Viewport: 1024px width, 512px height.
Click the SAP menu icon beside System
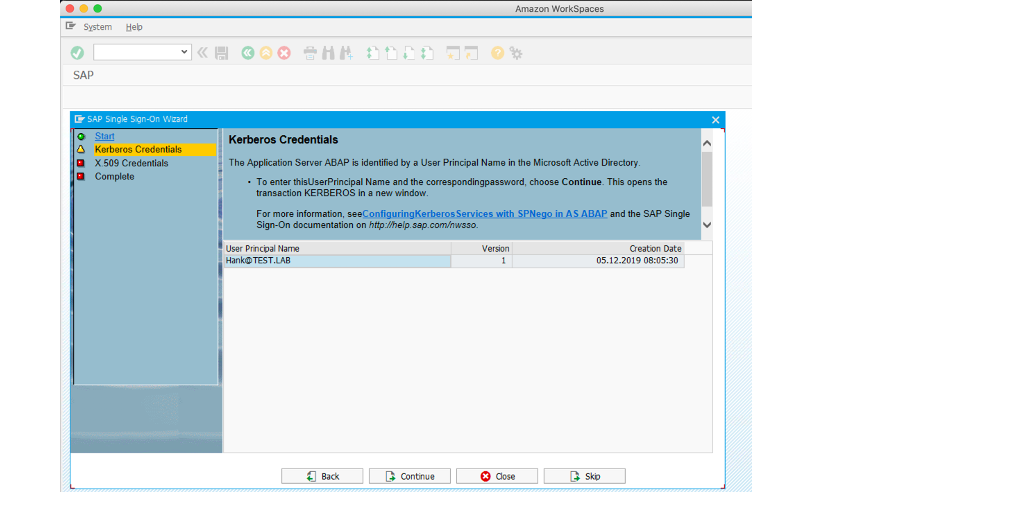coord(71,26)
